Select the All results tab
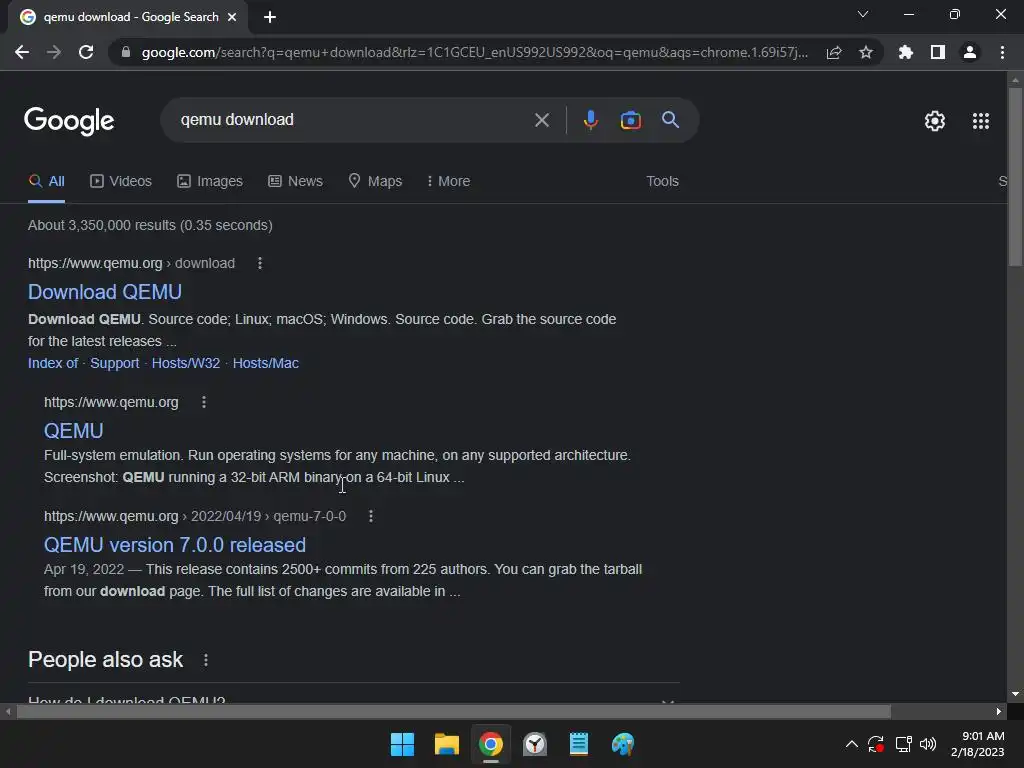The image size is (1024, 768). click(x=46, y=181)
